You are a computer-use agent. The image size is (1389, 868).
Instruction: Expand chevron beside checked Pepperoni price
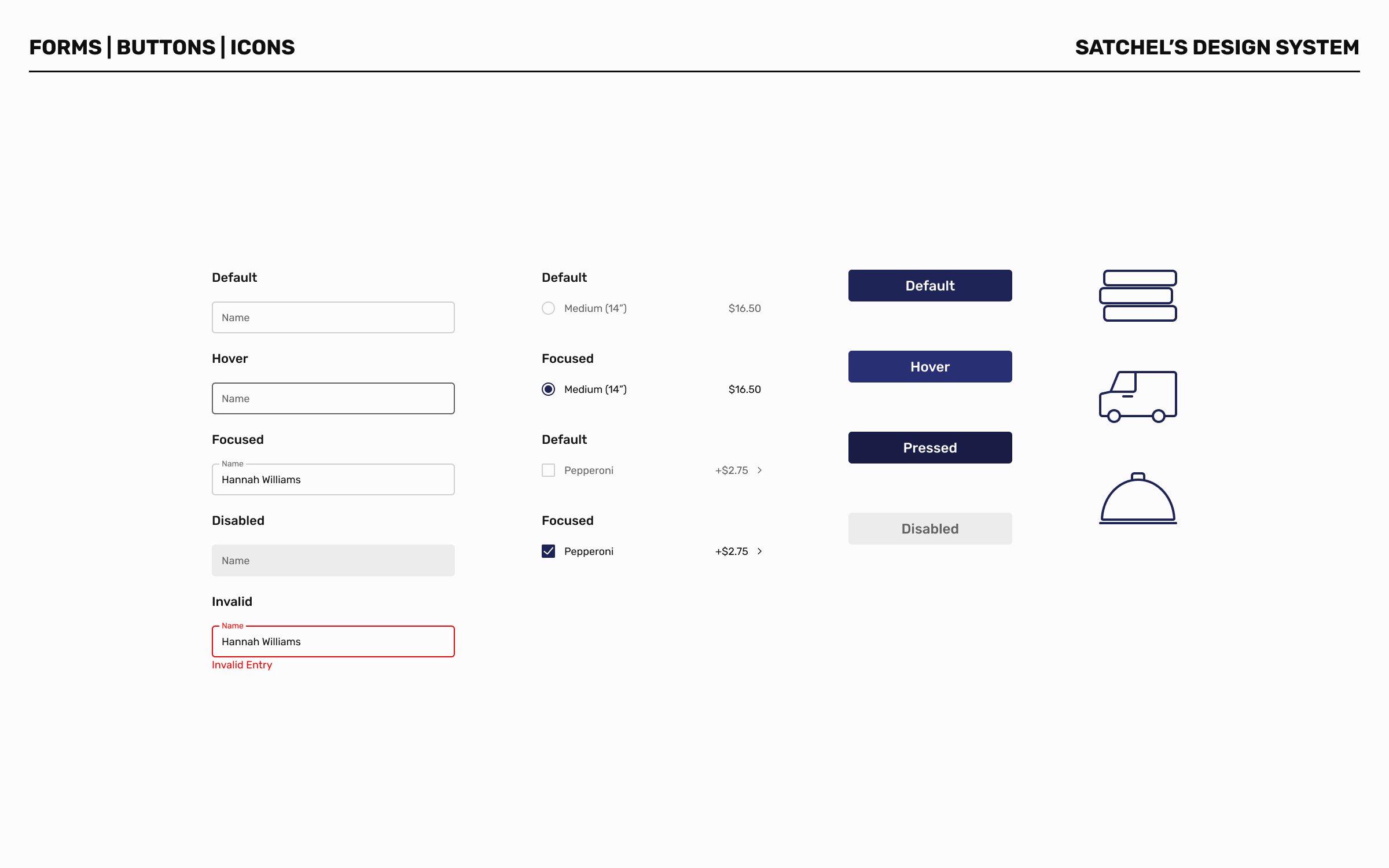[759, 551]
